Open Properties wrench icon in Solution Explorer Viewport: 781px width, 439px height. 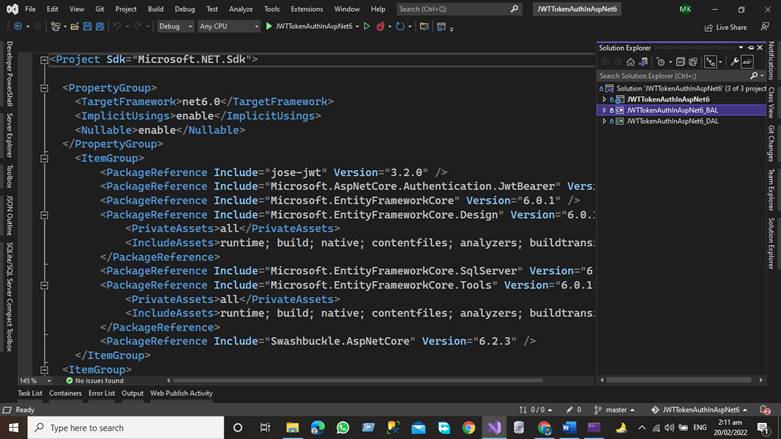(734, 62)
